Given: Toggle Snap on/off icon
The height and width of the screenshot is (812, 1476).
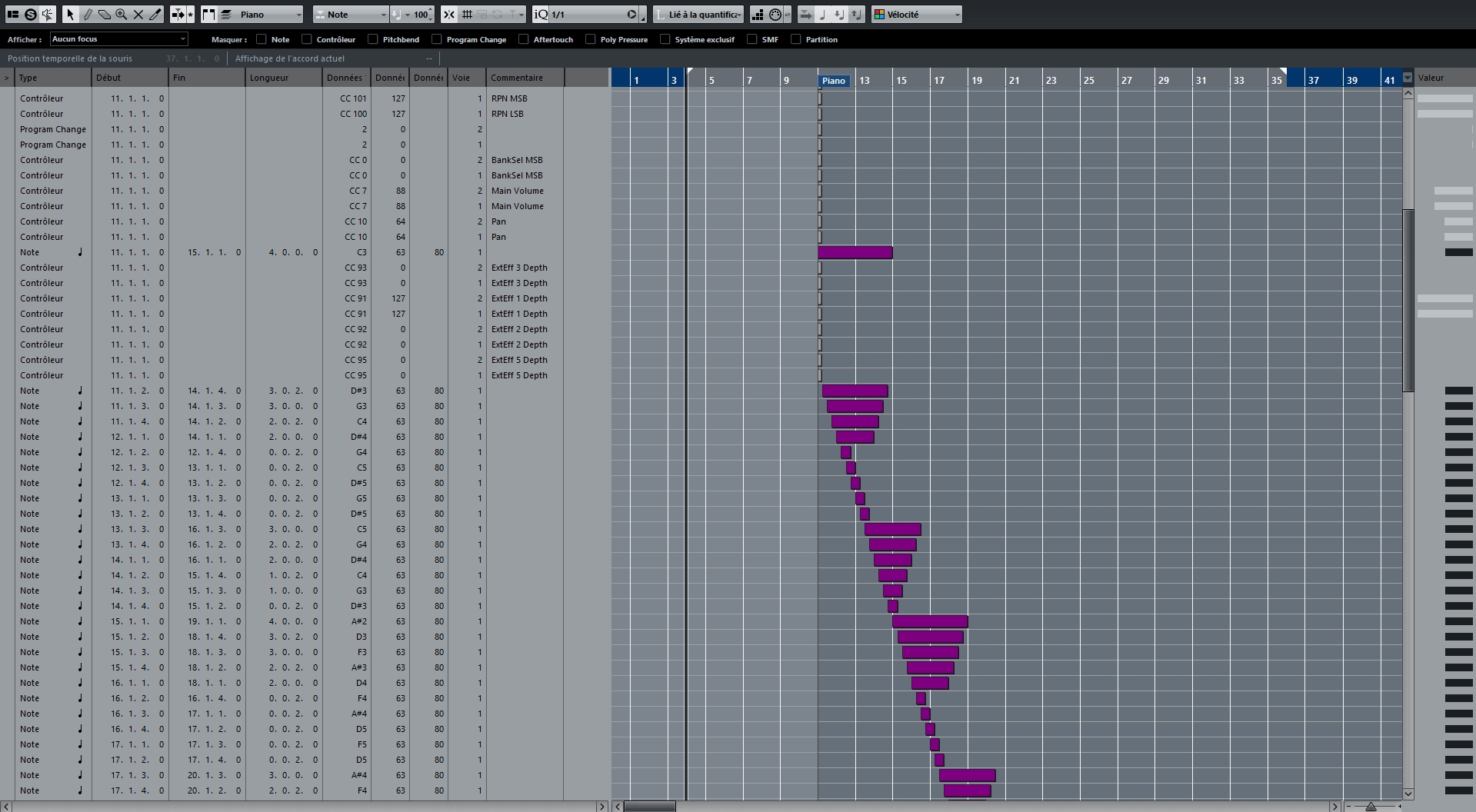Looking at the screenshot, I should [x=449, y=14].
